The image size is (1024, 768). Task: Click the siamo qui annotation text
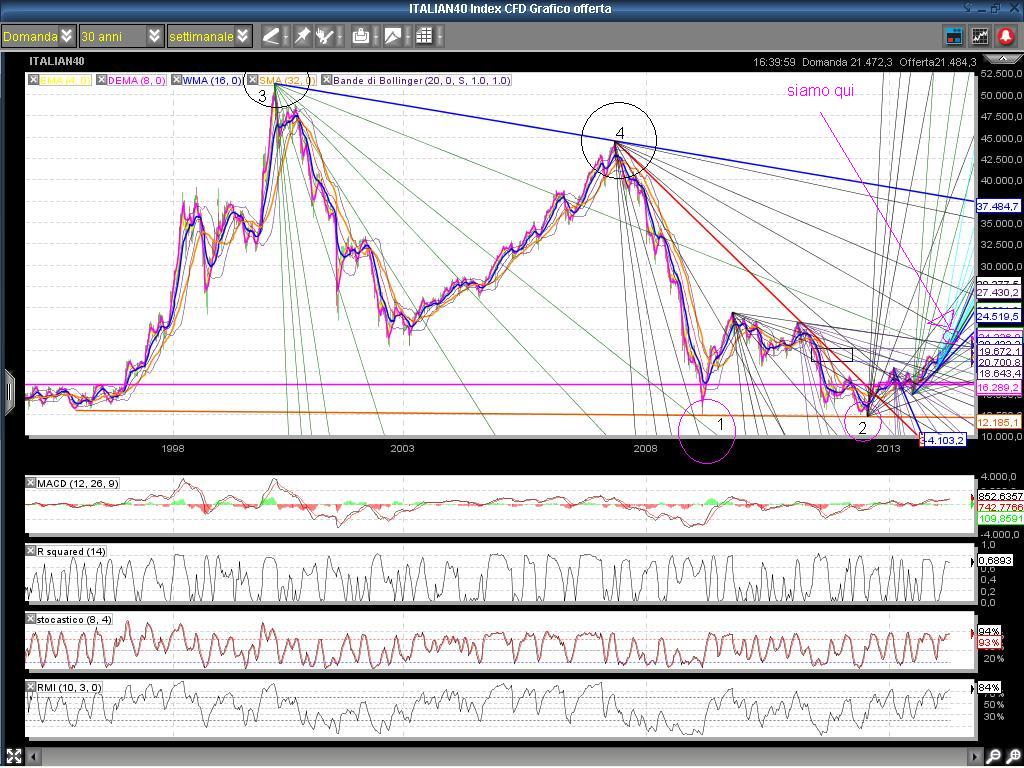click(x=820, y=91)
